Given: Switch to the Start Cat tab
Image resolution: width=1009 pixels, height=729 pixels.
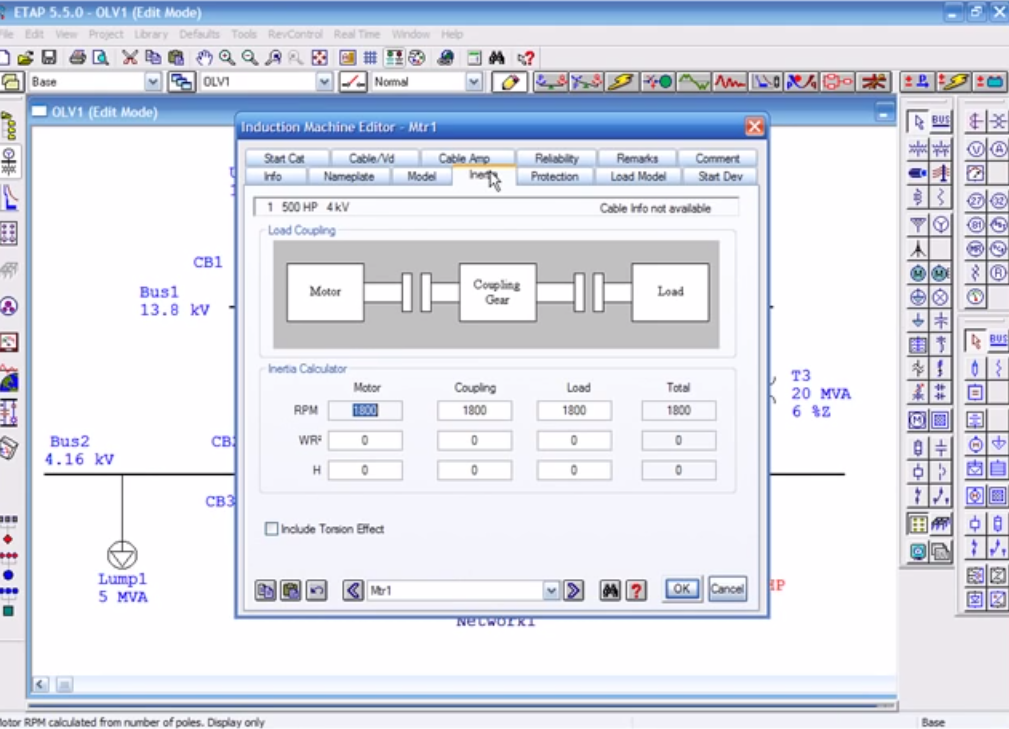Looking at the screenshot, I should click(284, 158).
